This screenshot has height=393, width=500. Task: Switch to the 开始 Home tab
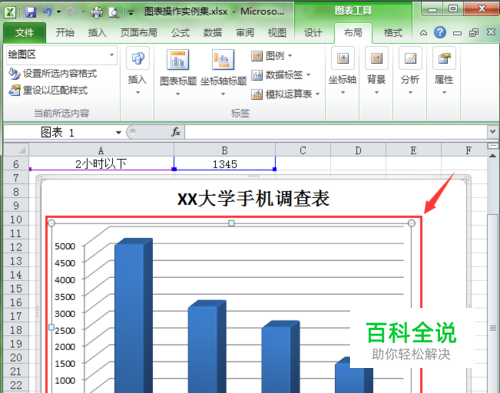coord(65,33)
